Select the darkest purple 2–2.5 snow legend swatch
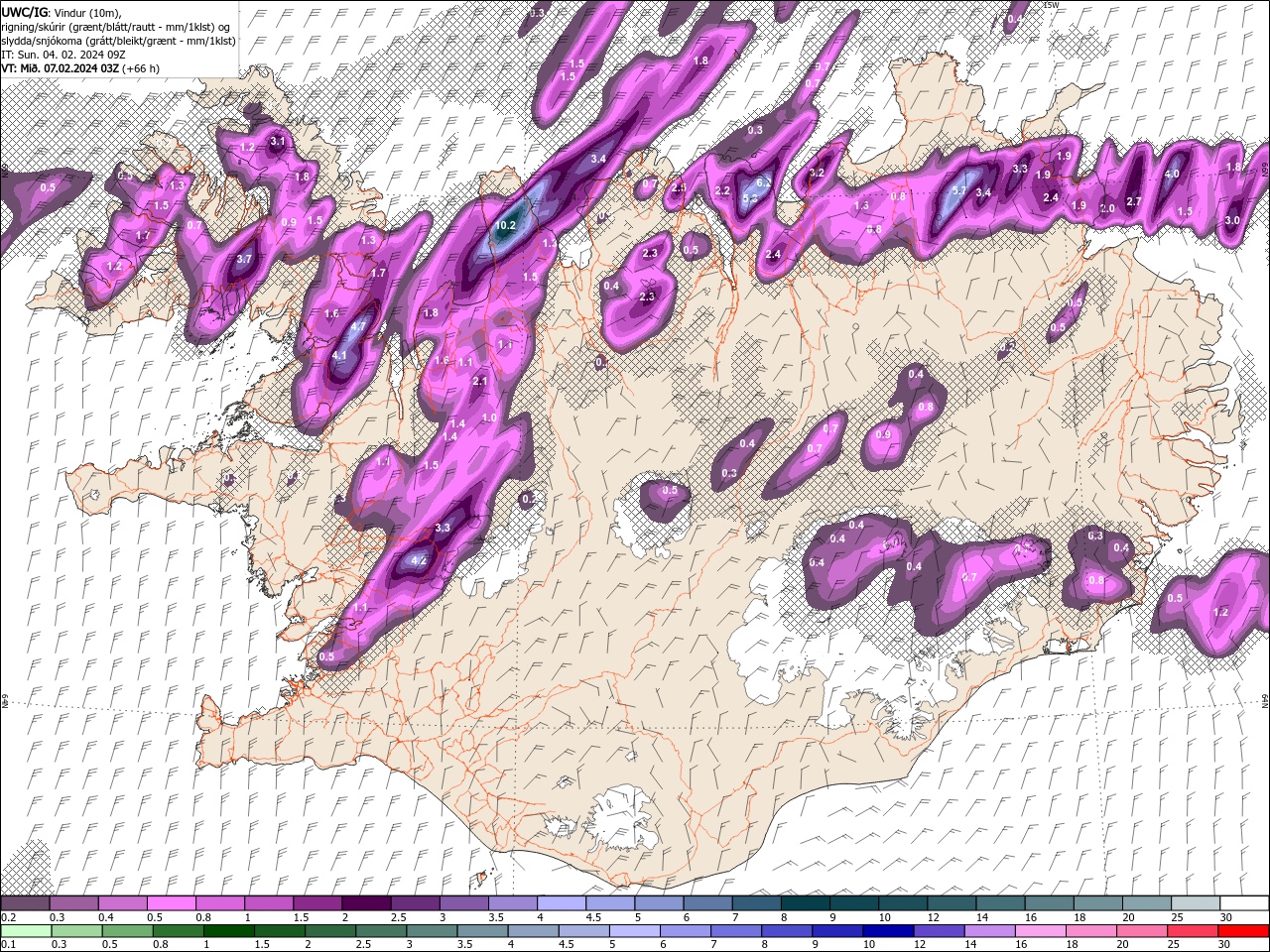Screen dimensions: 1270x952 pos(366,903)
